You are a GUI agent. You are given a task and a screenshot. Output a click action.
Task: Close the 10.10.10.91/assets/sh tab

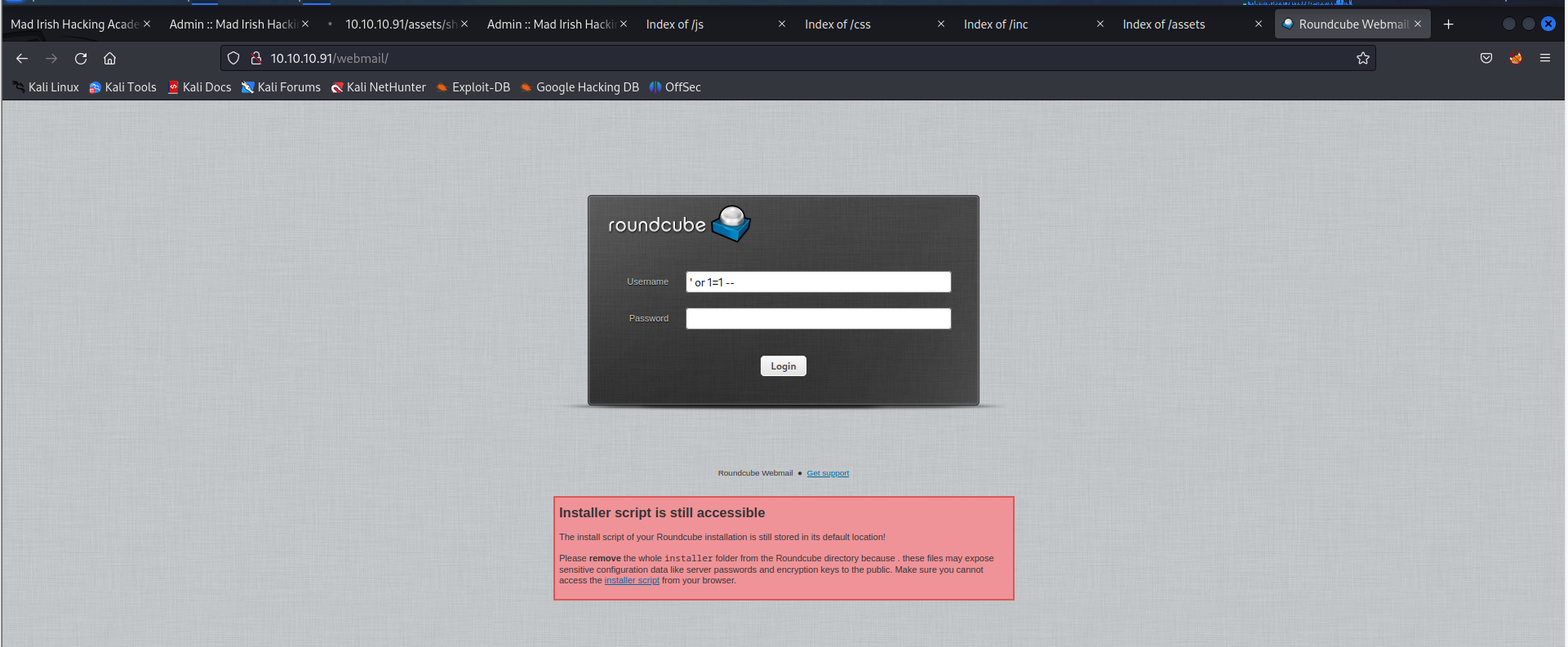[x=464, y=24]
